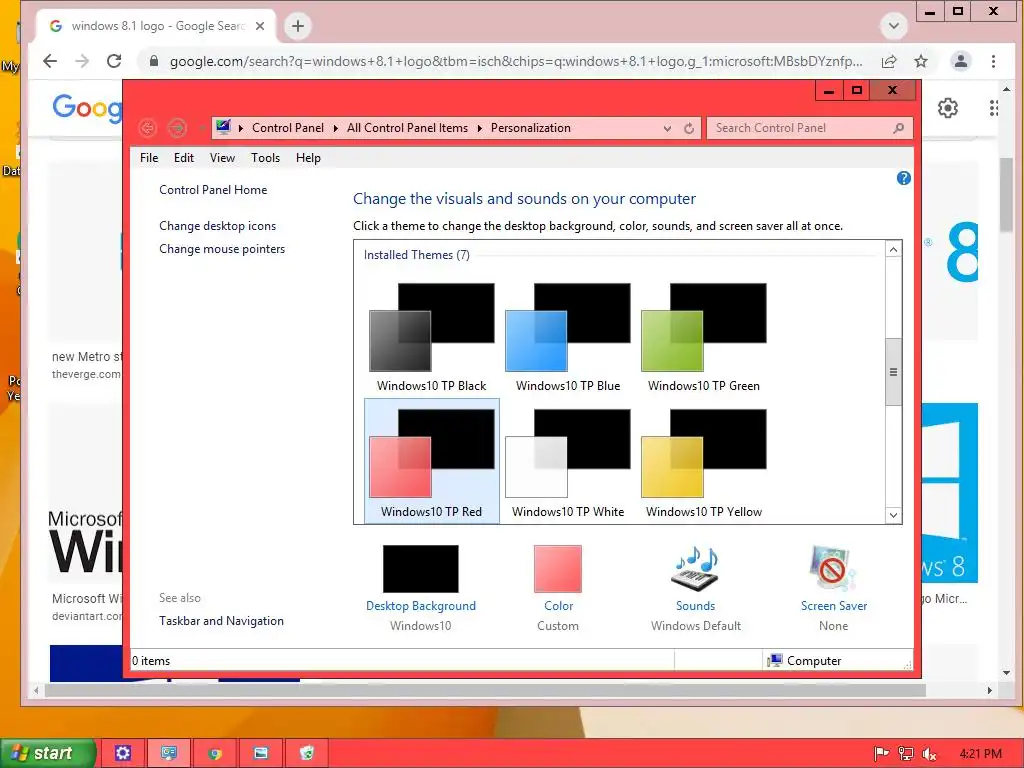The height and width of the screenshot is (768, 1024).
Task: Open the Chrome three-dot menu
Action: 993,61
